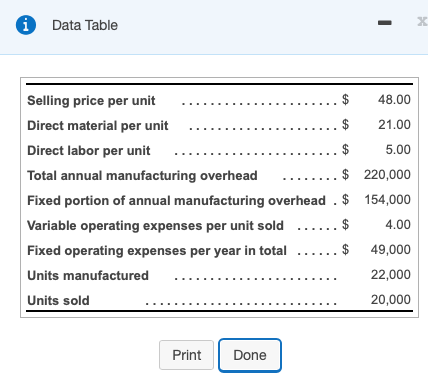Select the 4.00 value
Viewport: 428px width, 379px height.
click(x=398, y=224)
